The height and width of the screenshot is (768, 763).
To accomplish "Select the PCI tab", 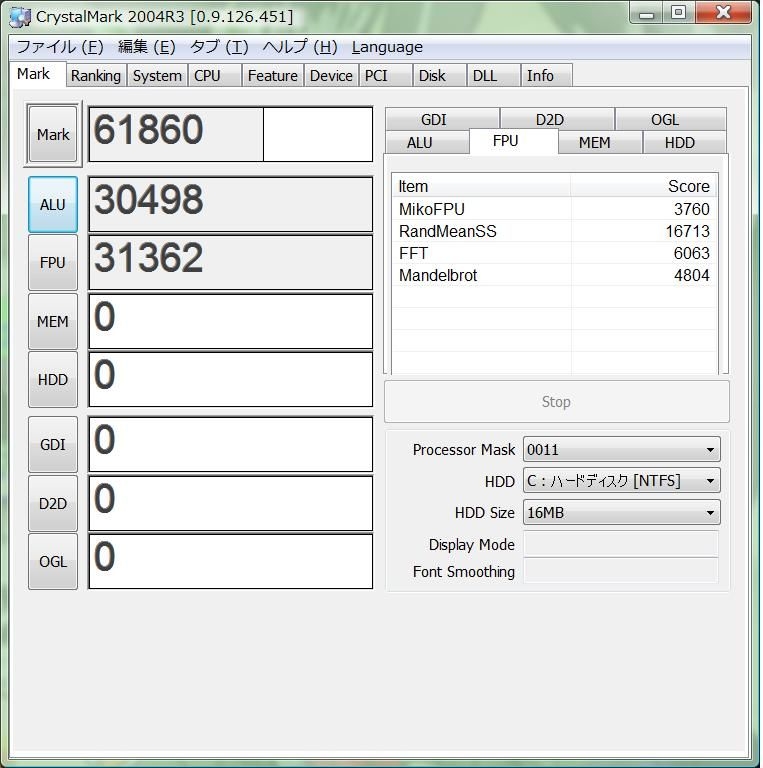I will [385, 76].
